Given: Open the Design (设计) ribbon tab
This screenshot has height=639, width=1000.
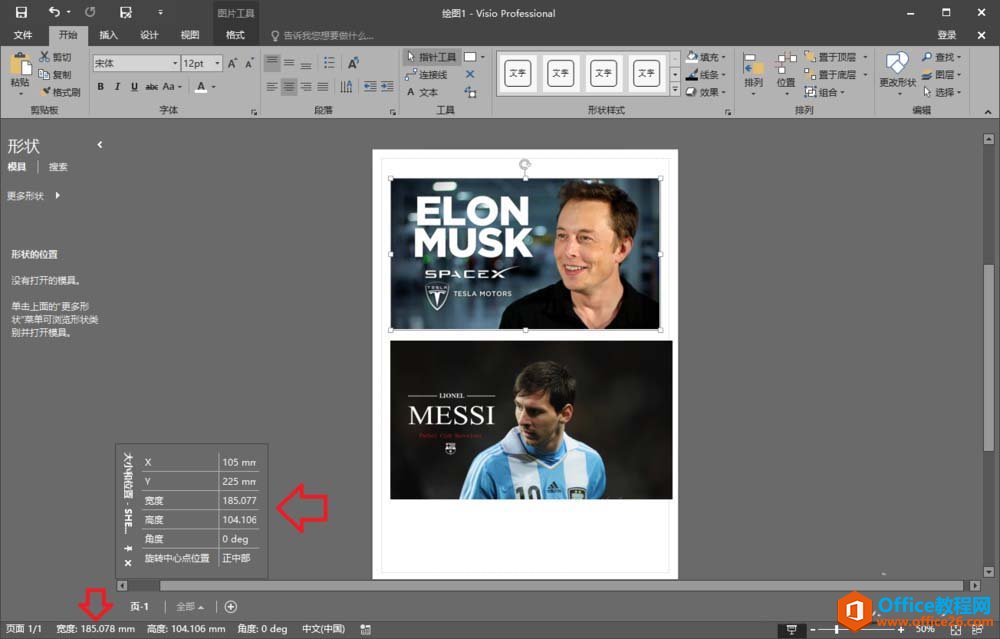Looking at the screenshot, I should click(149, 35).
